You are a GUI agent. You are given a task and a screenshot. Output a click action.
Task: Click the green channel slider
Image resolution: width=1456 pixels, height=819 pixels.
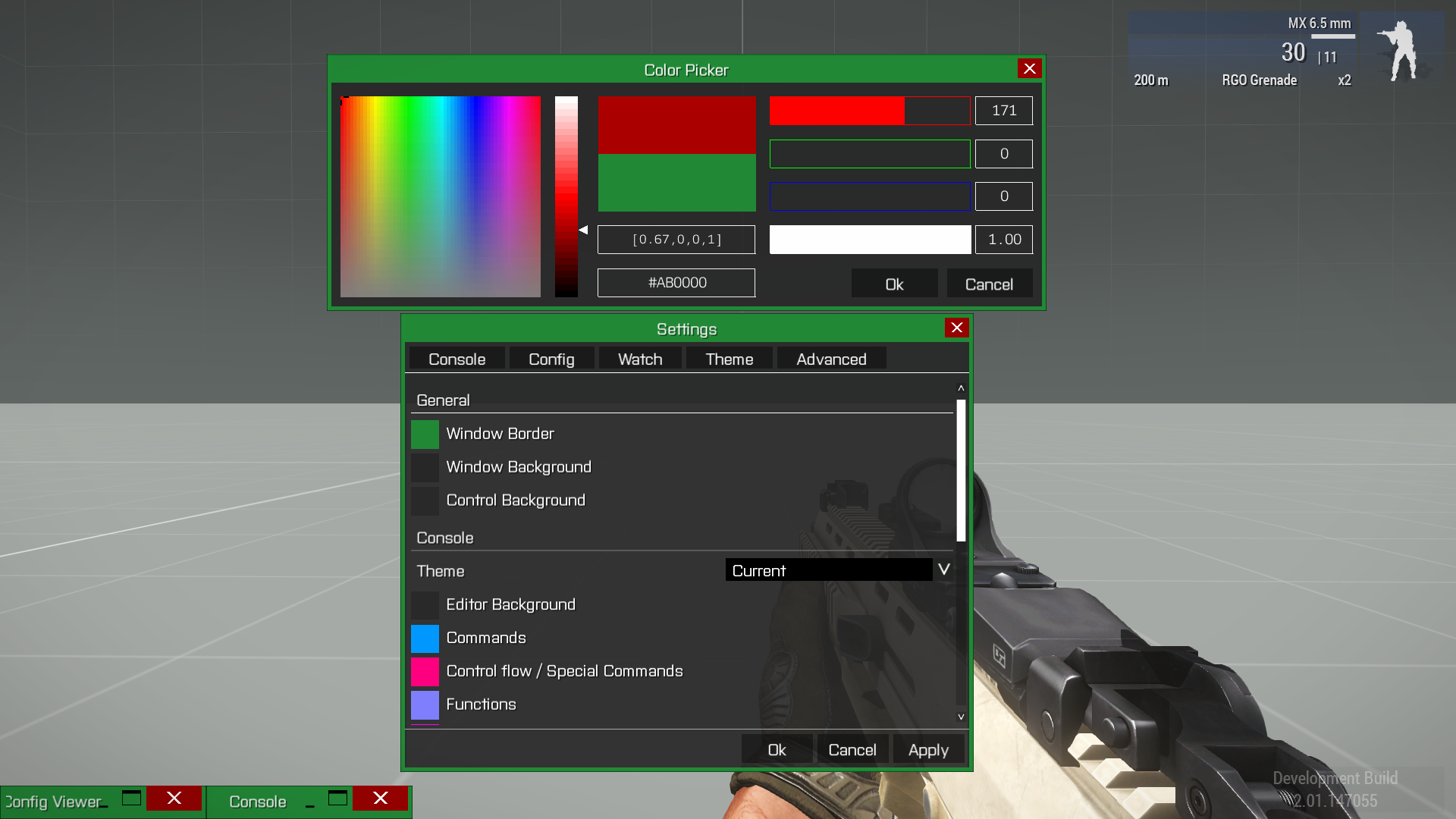[870, 154]
